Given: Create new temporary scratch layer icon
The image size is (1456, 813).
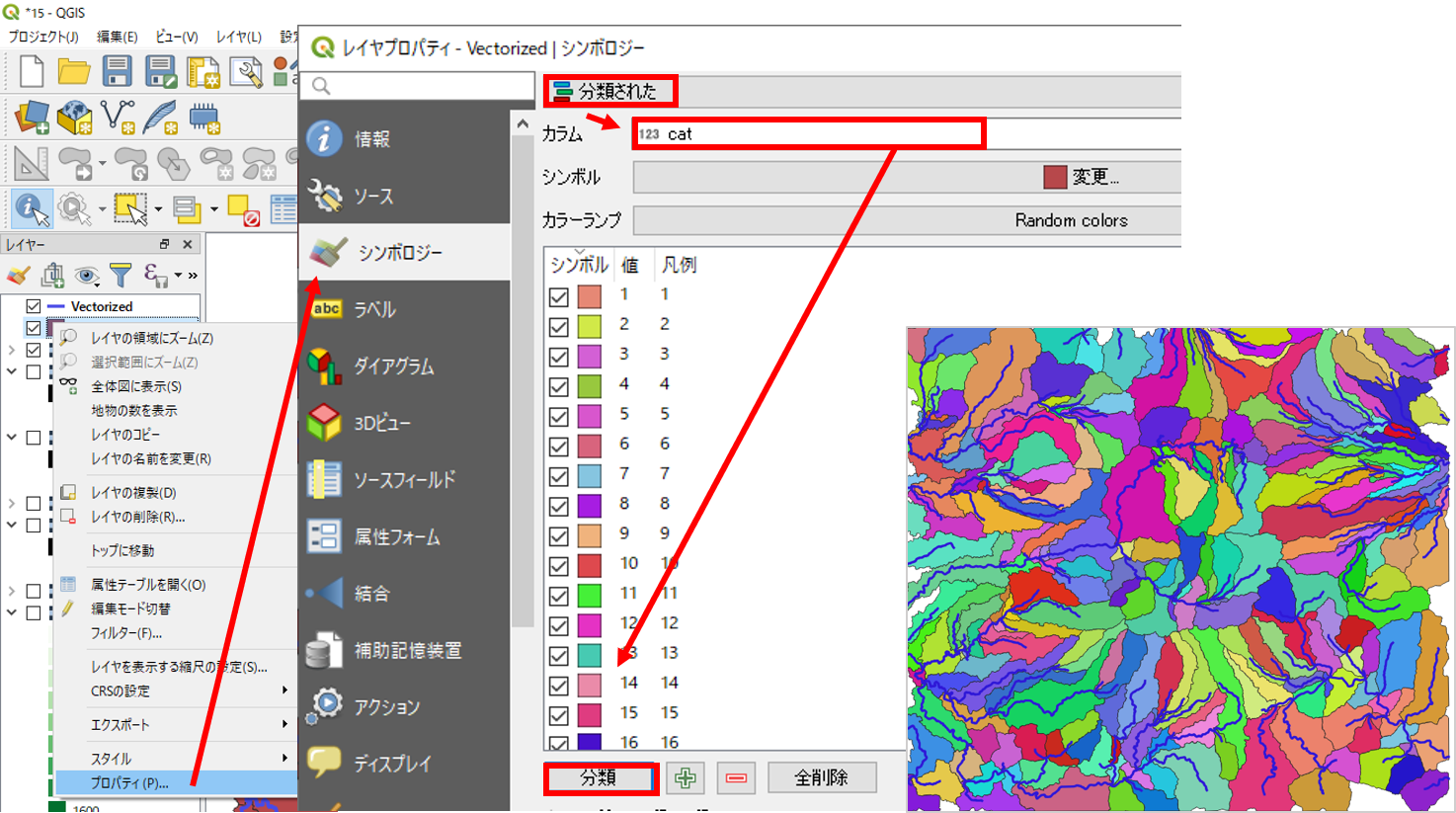Looking at the screenshot, I should [x=204, y=118].
